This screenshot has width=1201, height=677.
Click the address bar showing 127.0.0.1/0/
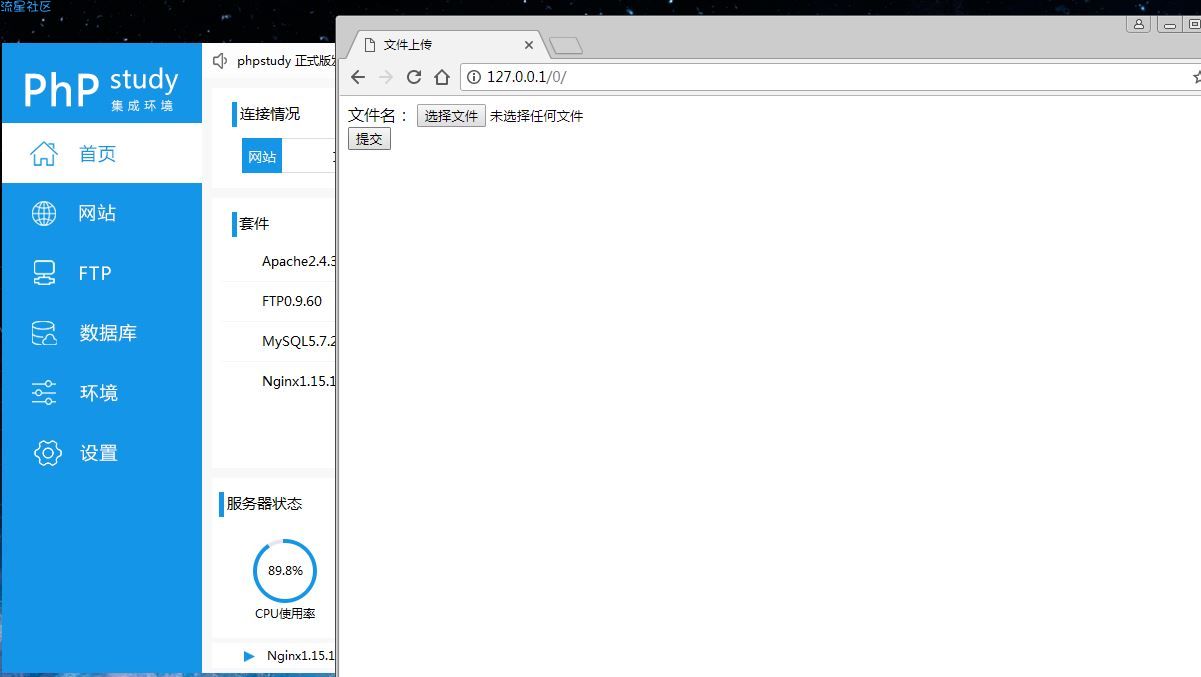click(x=830, y=77)
